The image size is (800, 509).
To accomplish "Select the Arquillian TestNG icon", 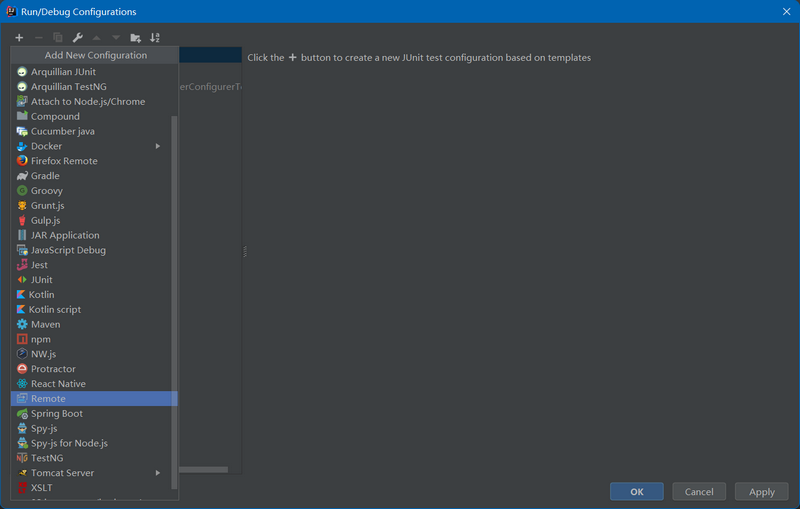I will pos(22,87).
